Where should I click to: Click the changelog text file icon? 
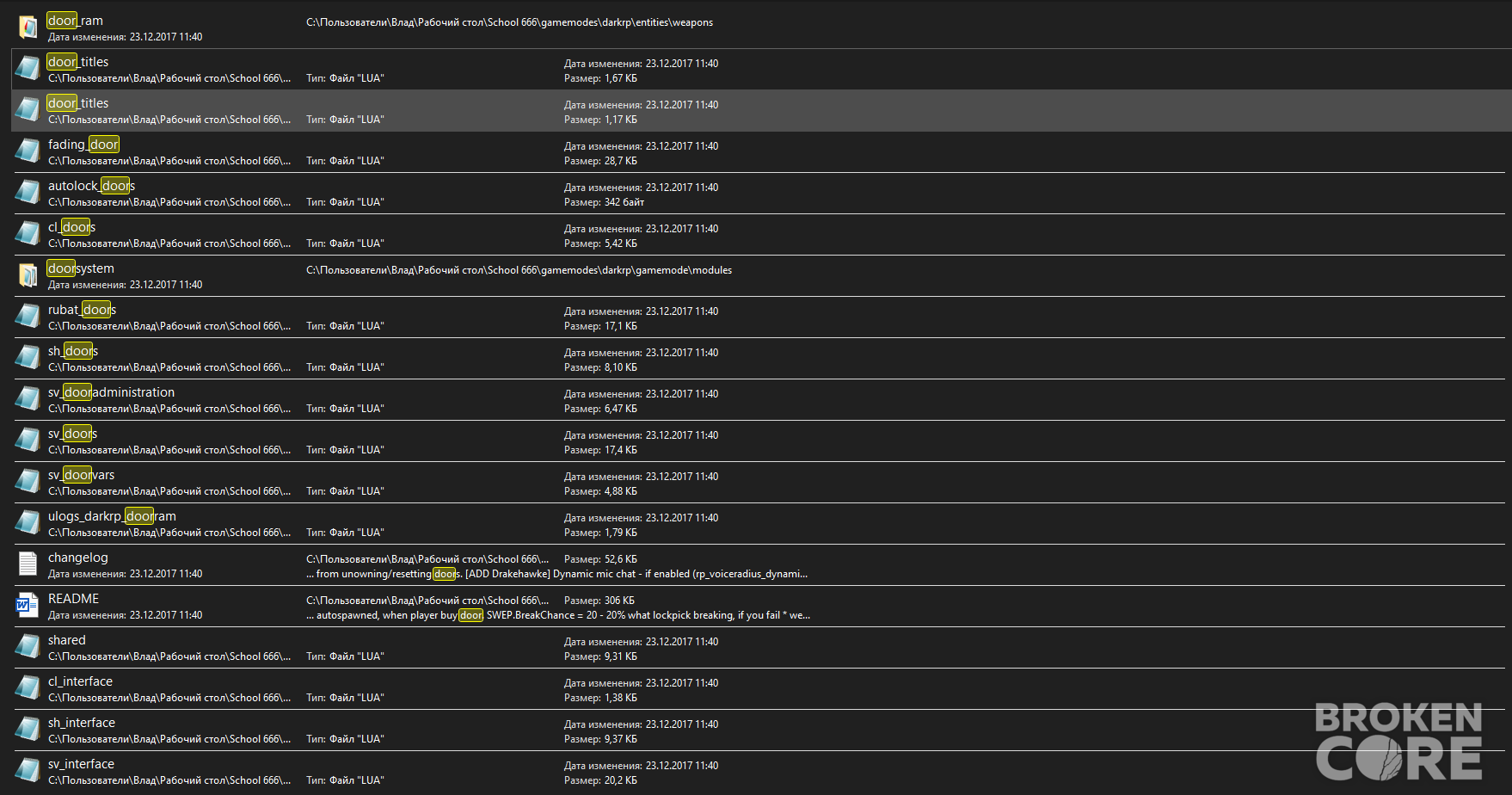(x=28, y=564)
